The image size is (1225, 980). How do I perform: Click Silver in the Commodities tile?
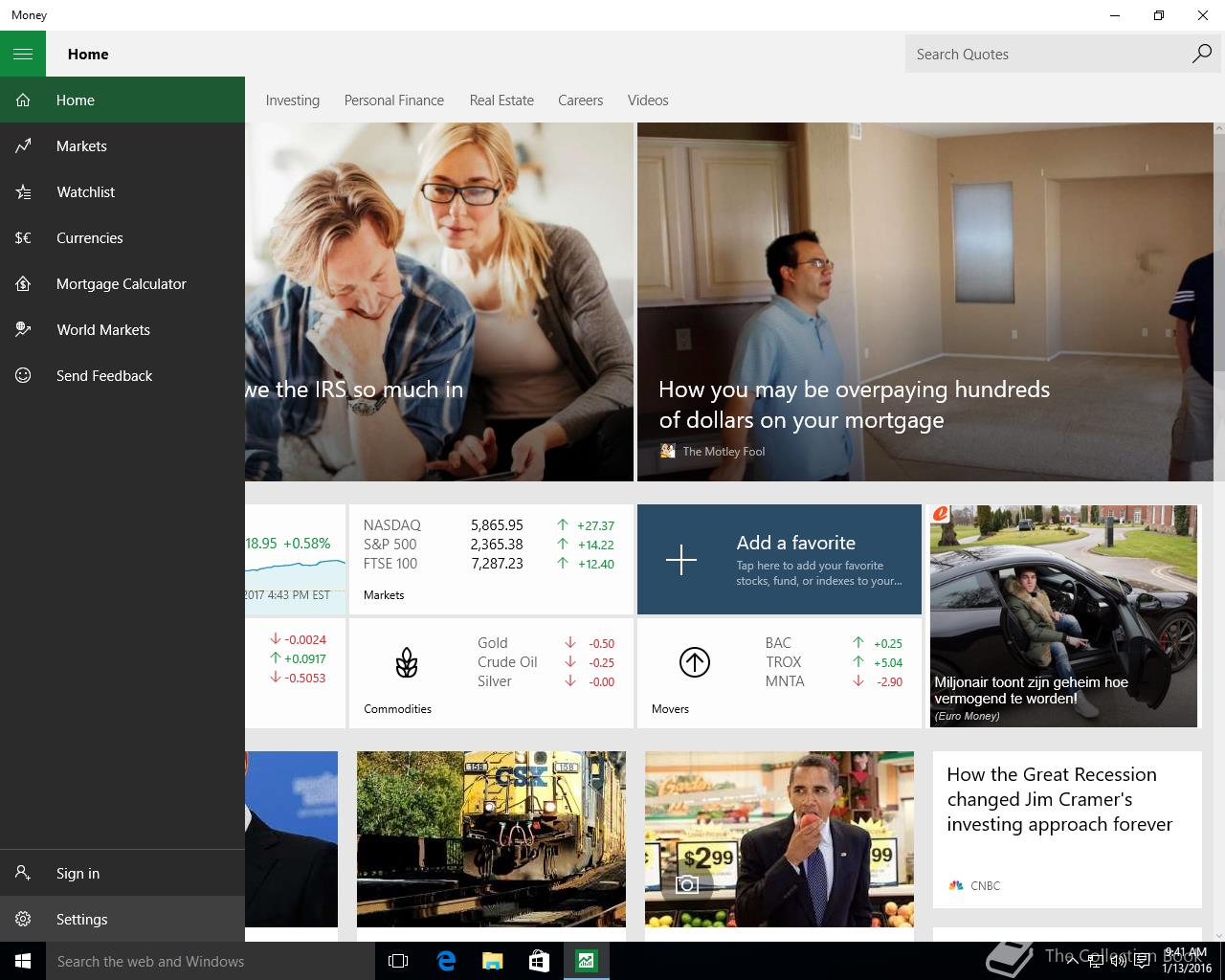tap(495, 680)
